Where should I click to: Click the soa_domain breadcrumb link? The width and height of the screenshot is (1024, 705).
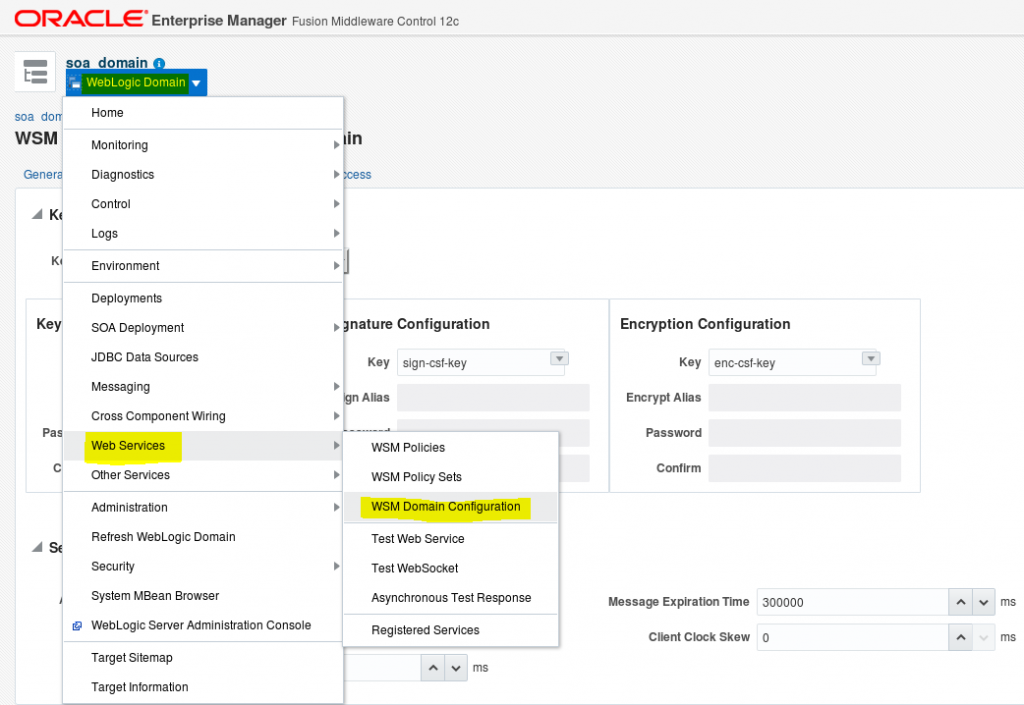39,117
